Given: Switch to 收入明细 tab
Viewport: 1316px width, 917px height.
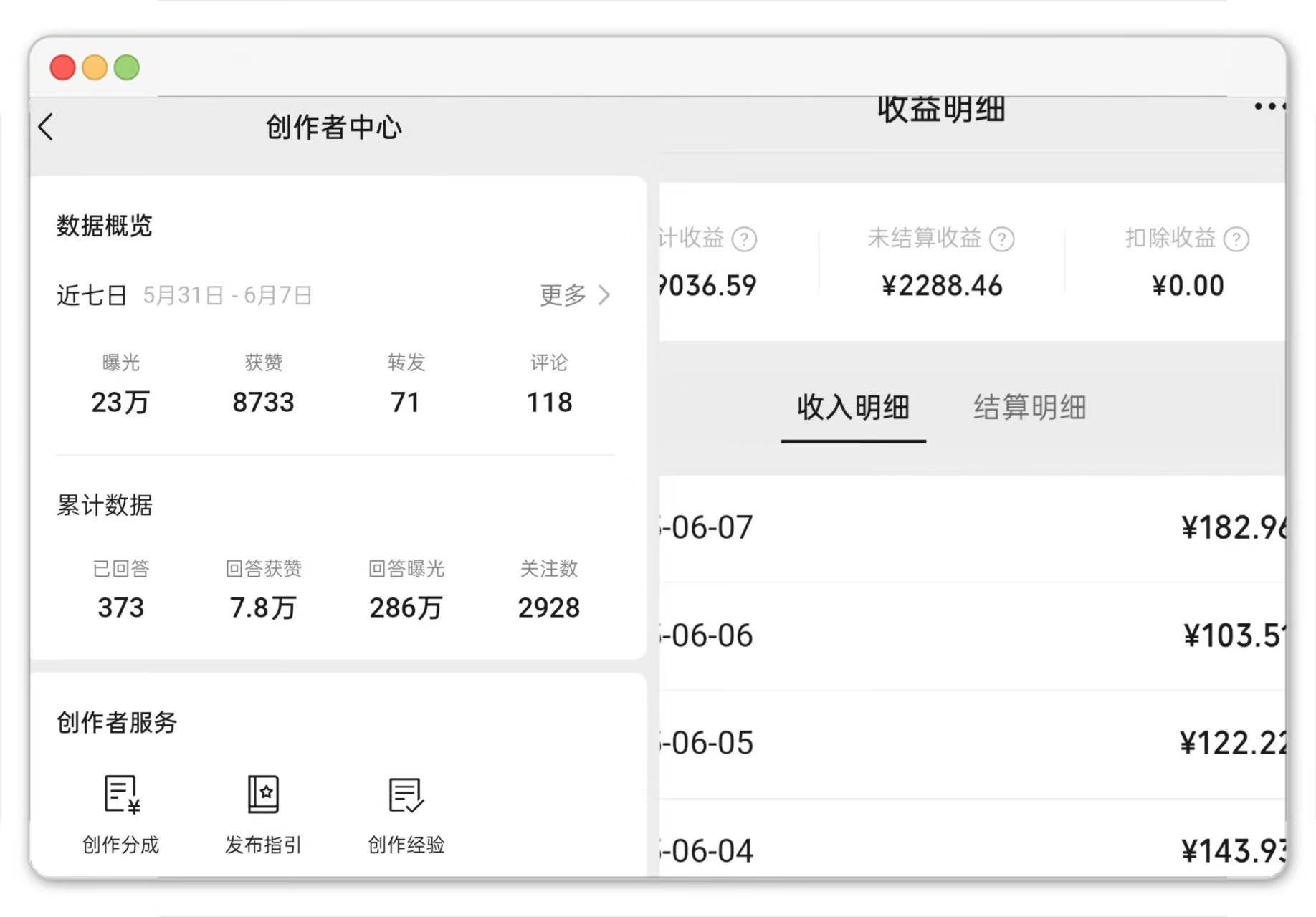Looking at the screenshot, I should 853,407.
